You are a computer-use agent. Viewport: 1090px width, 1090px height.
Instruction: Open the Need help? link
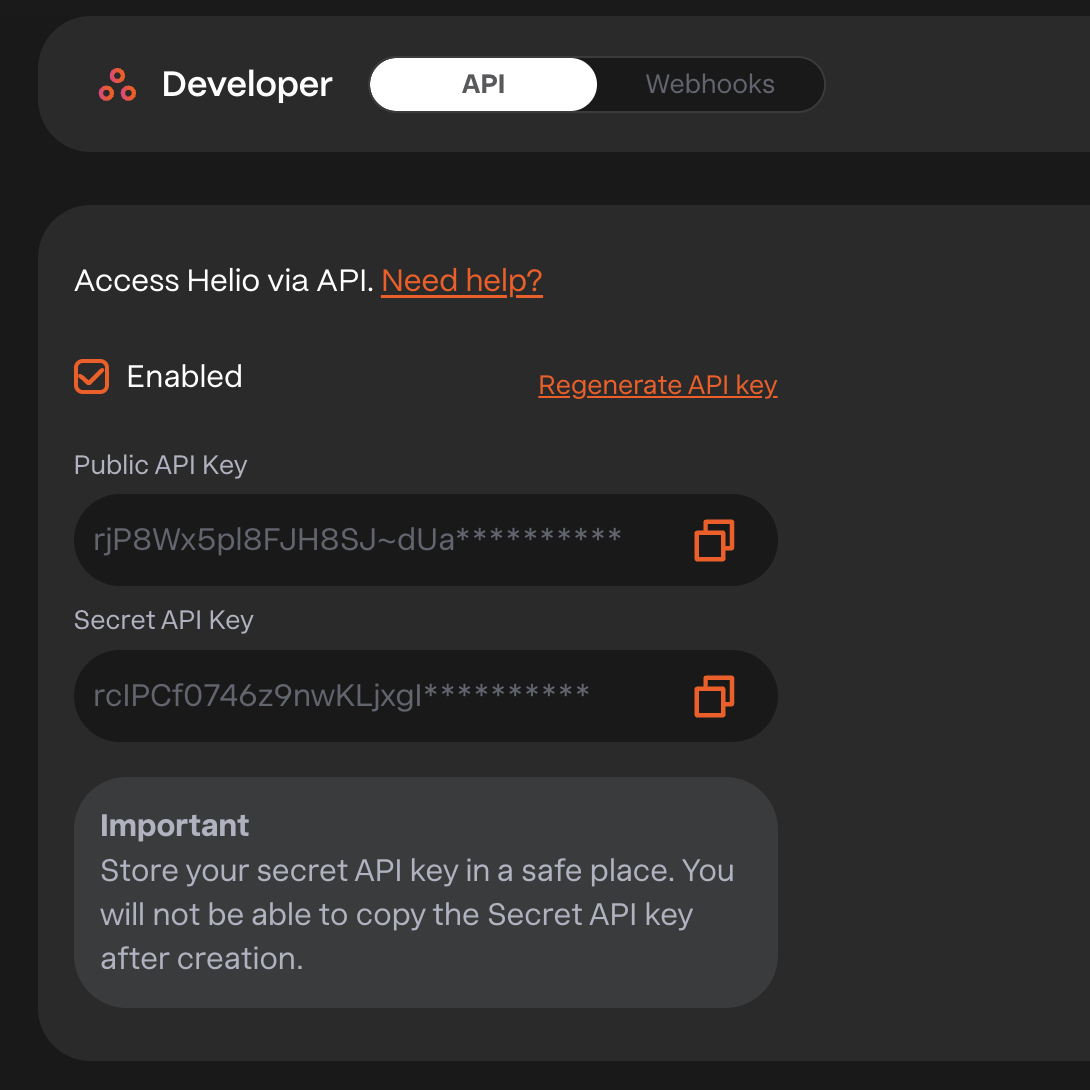[462, 281]
